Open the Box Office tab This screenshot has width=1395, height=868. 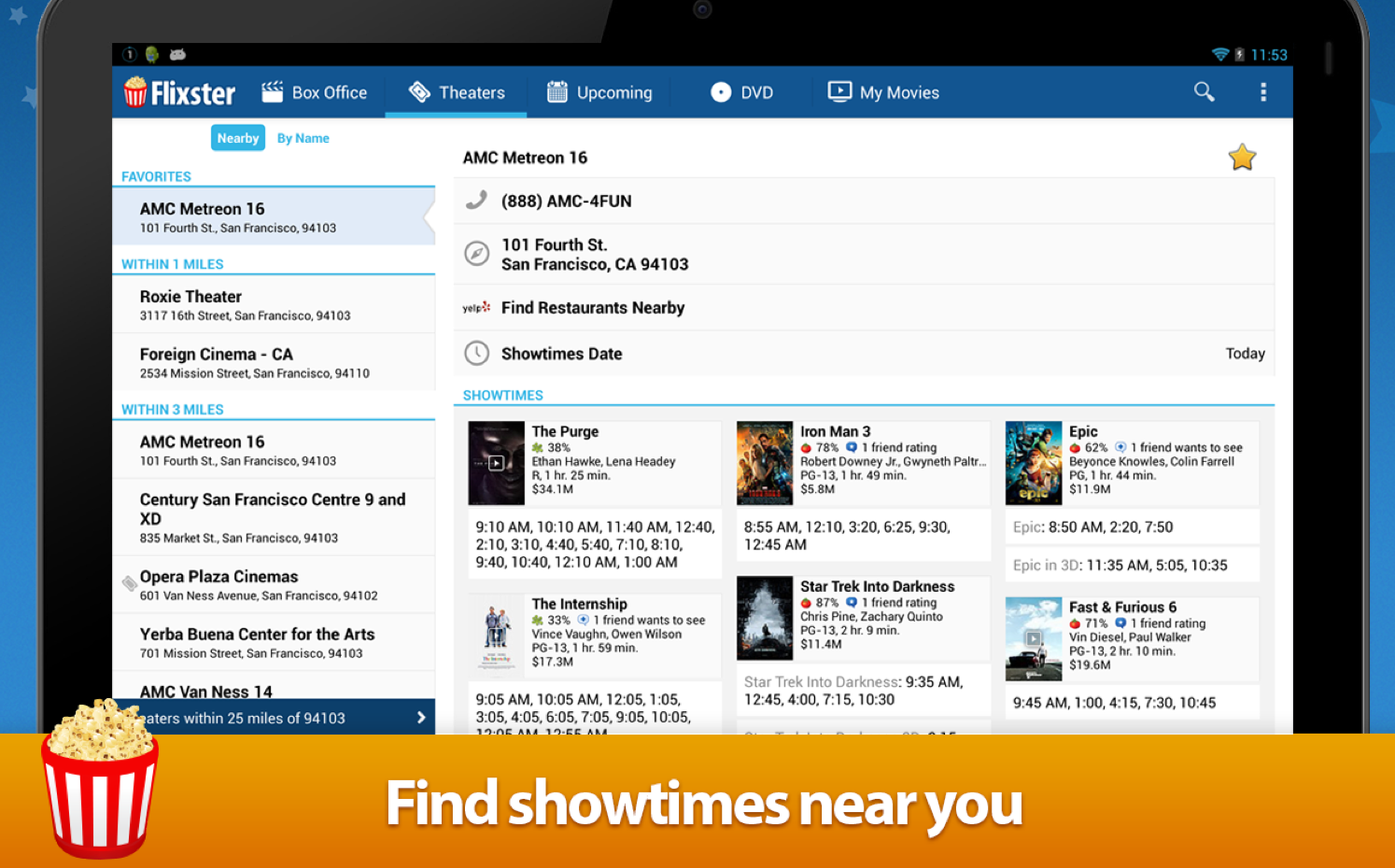pyautogui.click(x=314, y=92)
